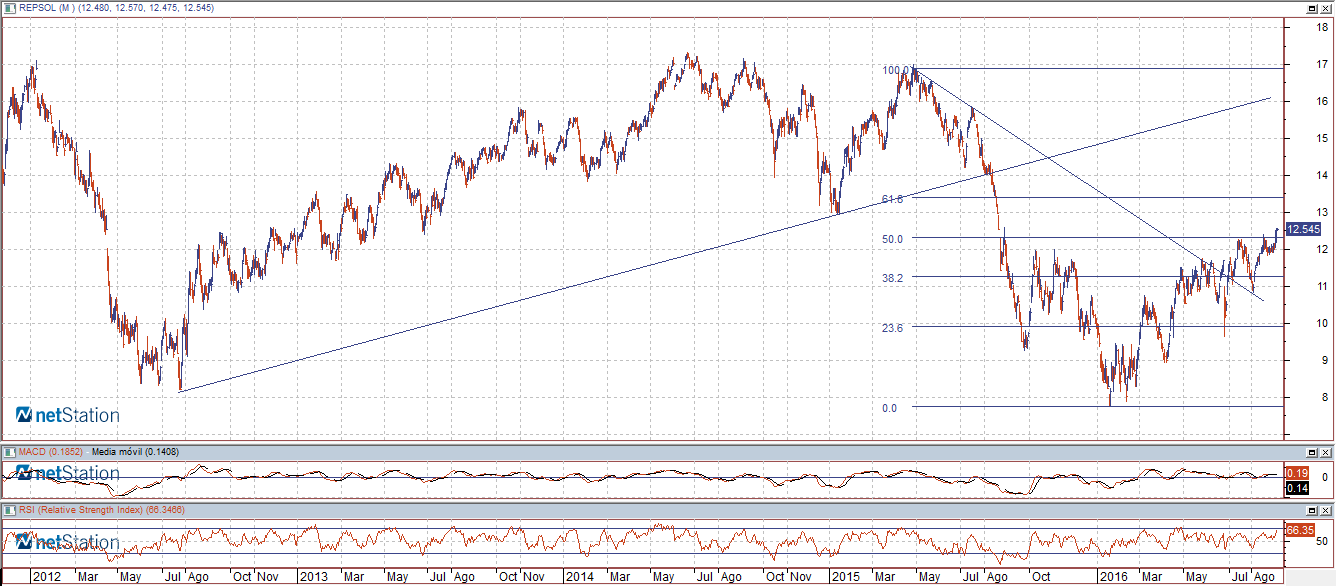The height and width of the screenshot is (586, 1336).
Task: Close the RSI indicator panel
Action: [1325, 510]
